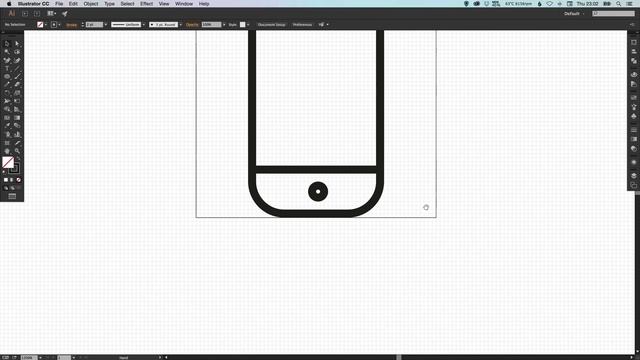
Task: Select the Magic Wand tool
Action: [7, 52]
